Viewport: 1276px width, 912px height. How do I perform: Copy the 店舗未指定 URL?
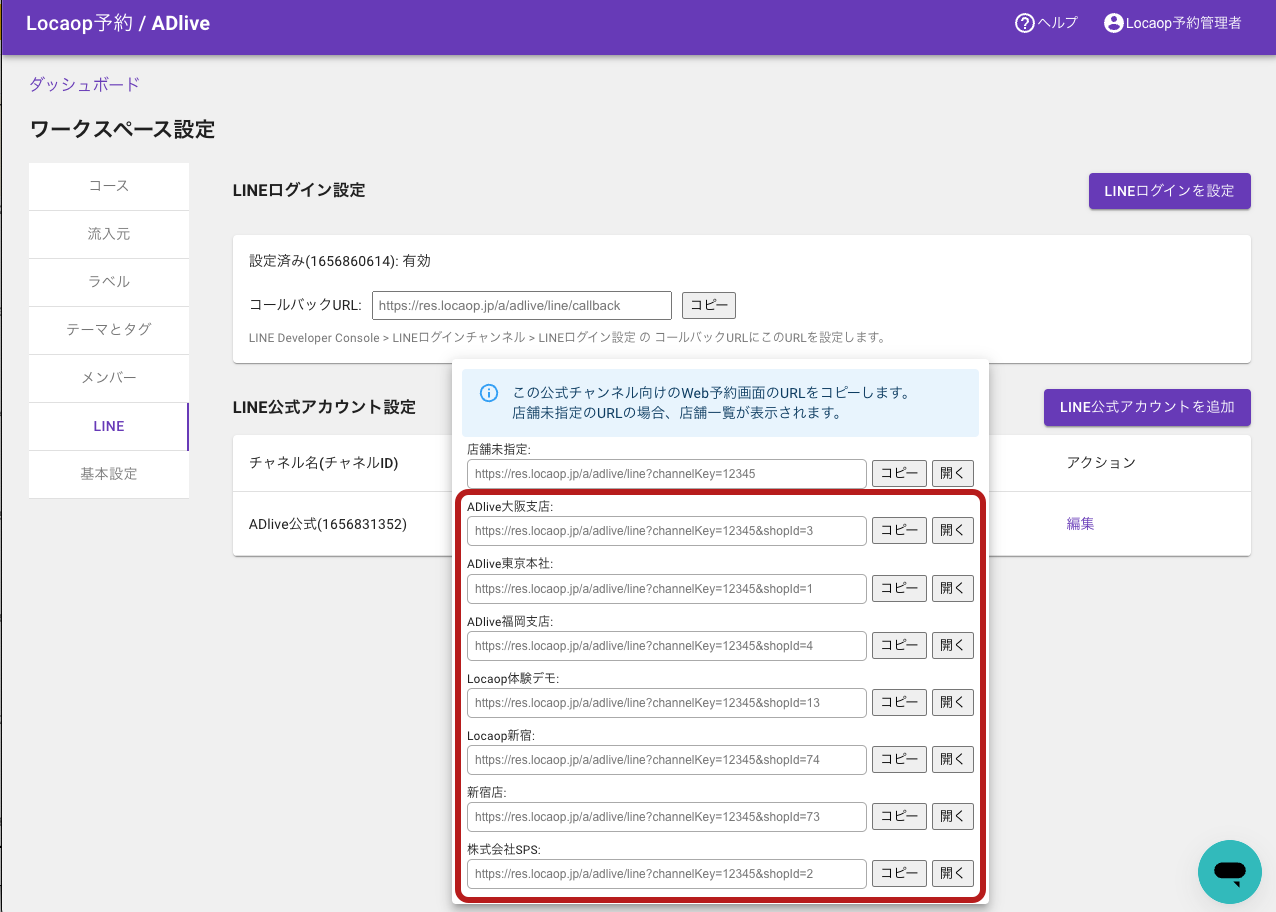899,474
